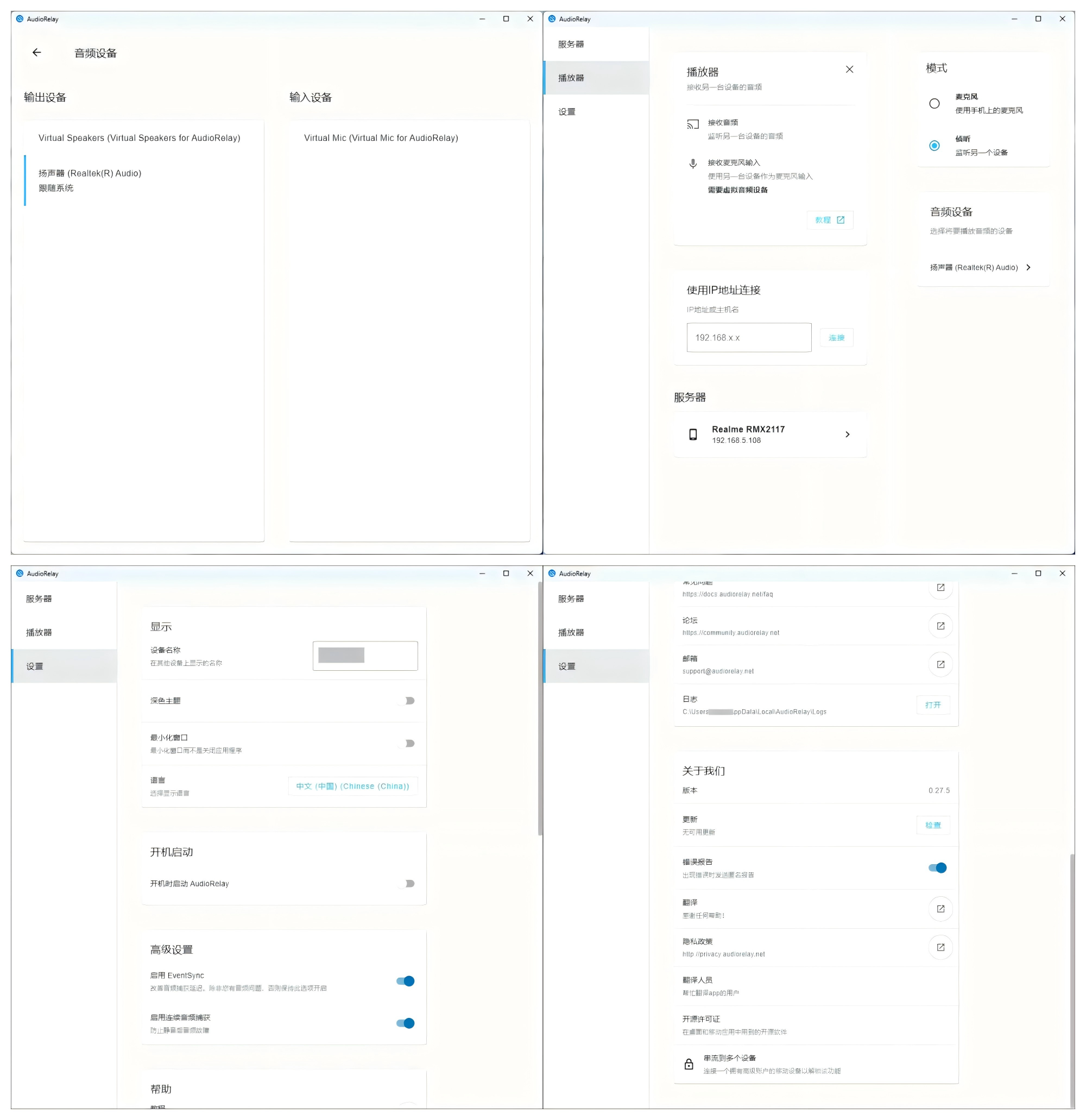Expand the Realme RMX2117 server chevron

coord(847,435)
